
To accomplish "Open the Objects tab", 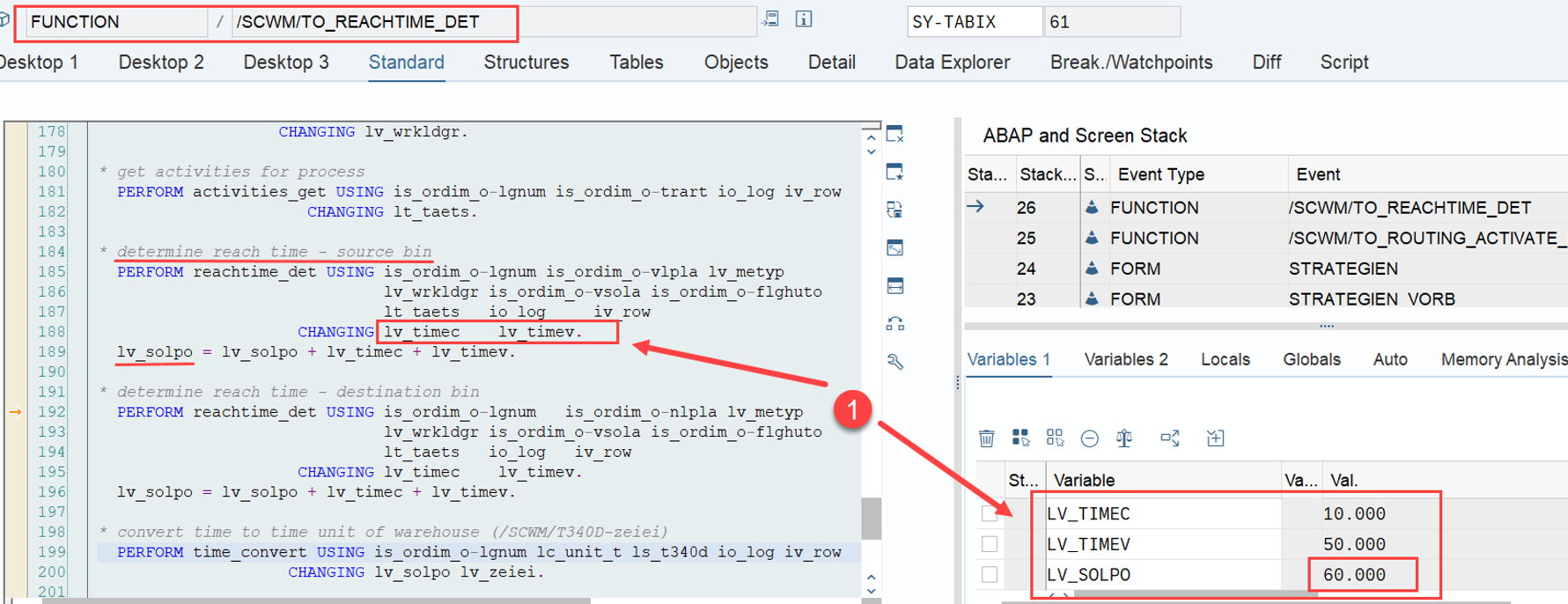I will tap(736, 63).
